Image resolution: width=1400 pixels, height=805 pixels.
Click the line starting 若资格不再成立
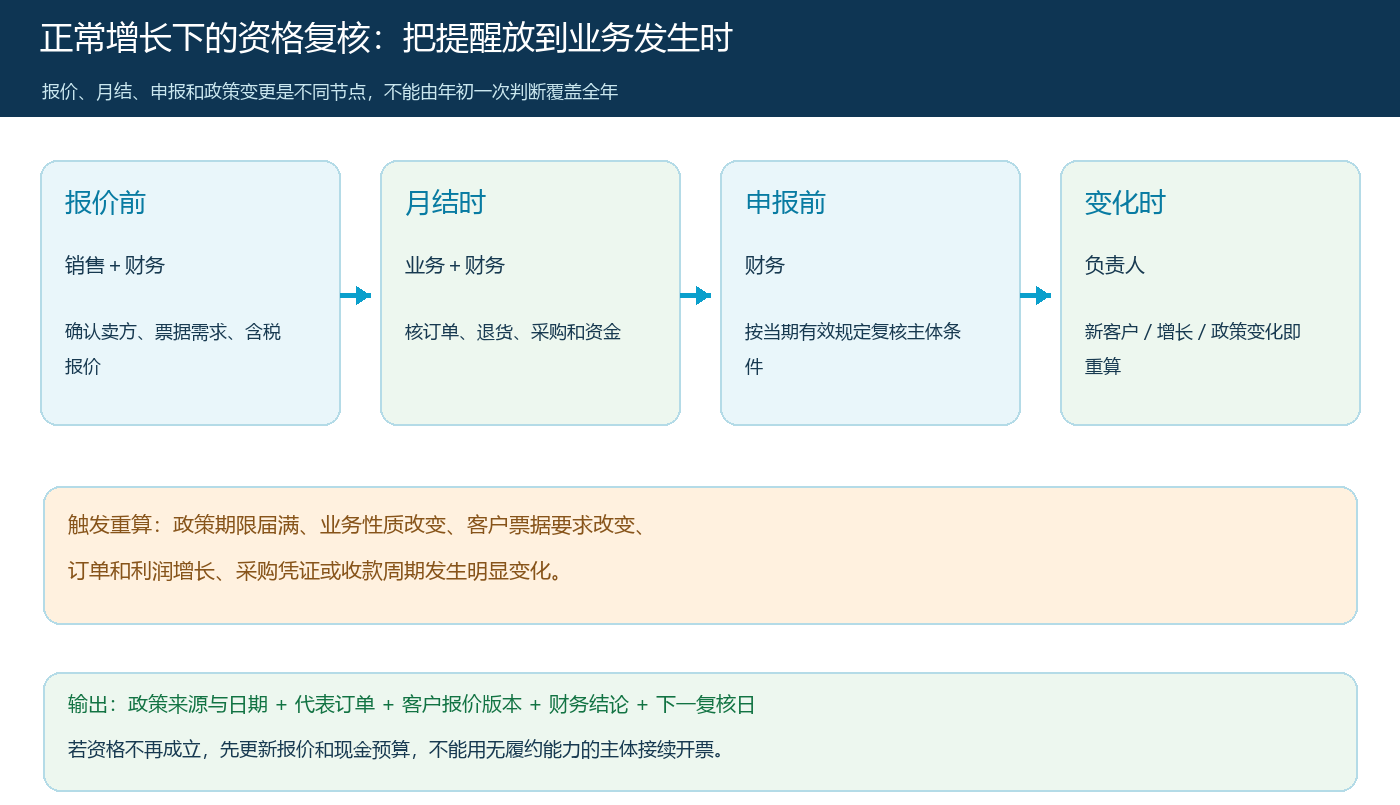pos(395,749)
